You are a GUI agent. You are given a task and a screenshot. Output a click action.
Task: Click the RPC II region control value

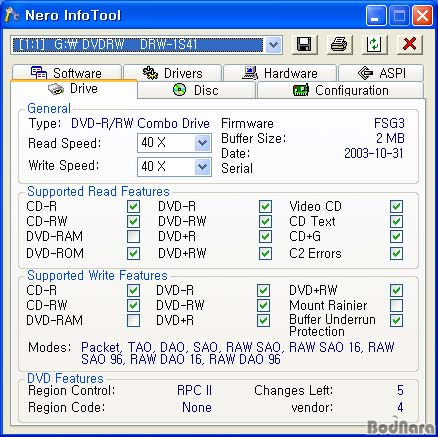tap(194, 390)
